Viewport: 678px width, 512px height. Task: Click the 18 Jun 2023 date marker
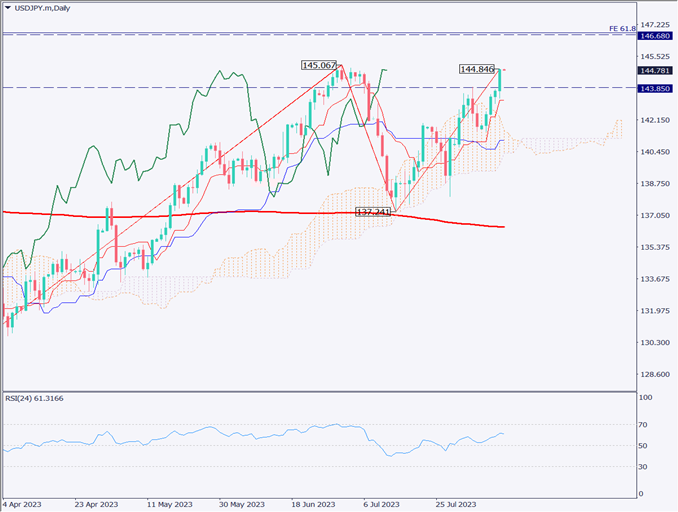311,504
